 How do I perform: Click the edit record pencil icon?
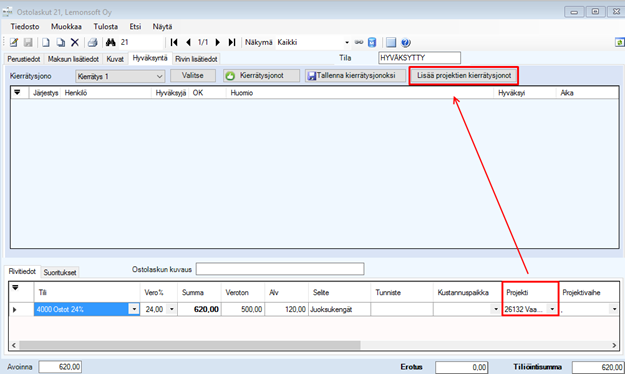(14, 42)
